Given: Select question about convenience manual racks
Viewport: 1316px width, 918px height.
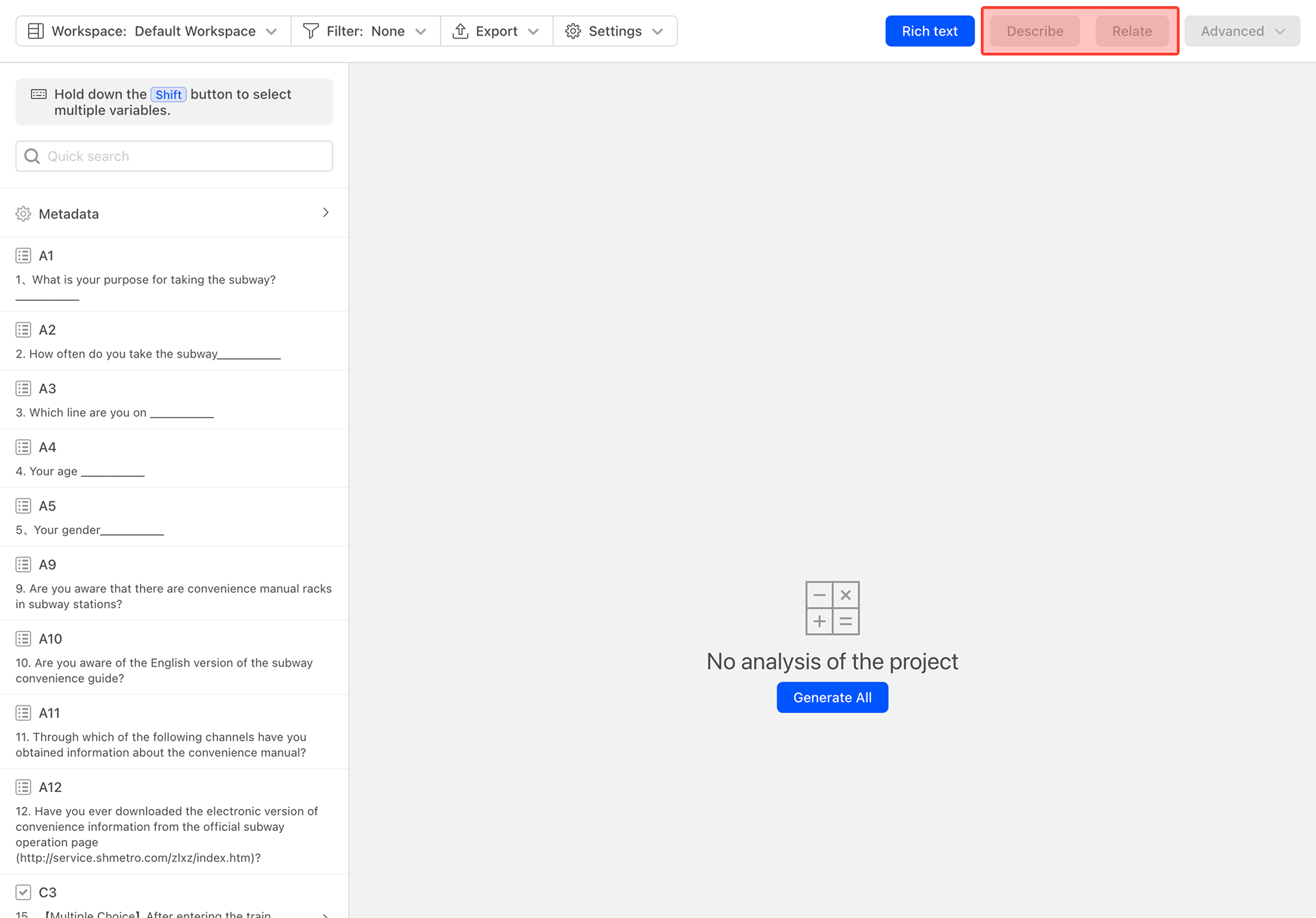Looking at the screenshot, I should tap(174, 584).
